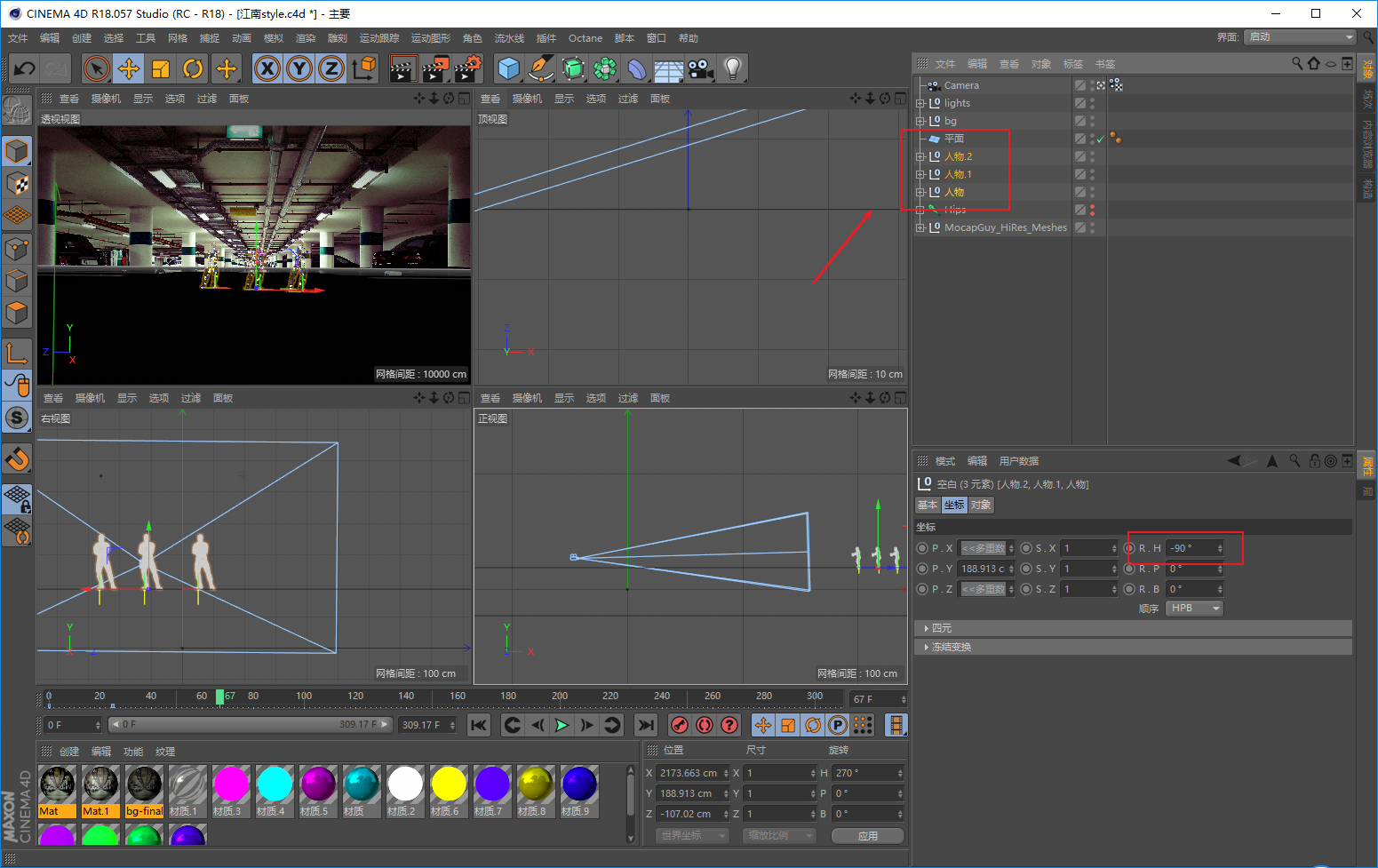Add a cube primitive object
The width and height of the screenshot is (1378, 868).
tap(509, 68)
